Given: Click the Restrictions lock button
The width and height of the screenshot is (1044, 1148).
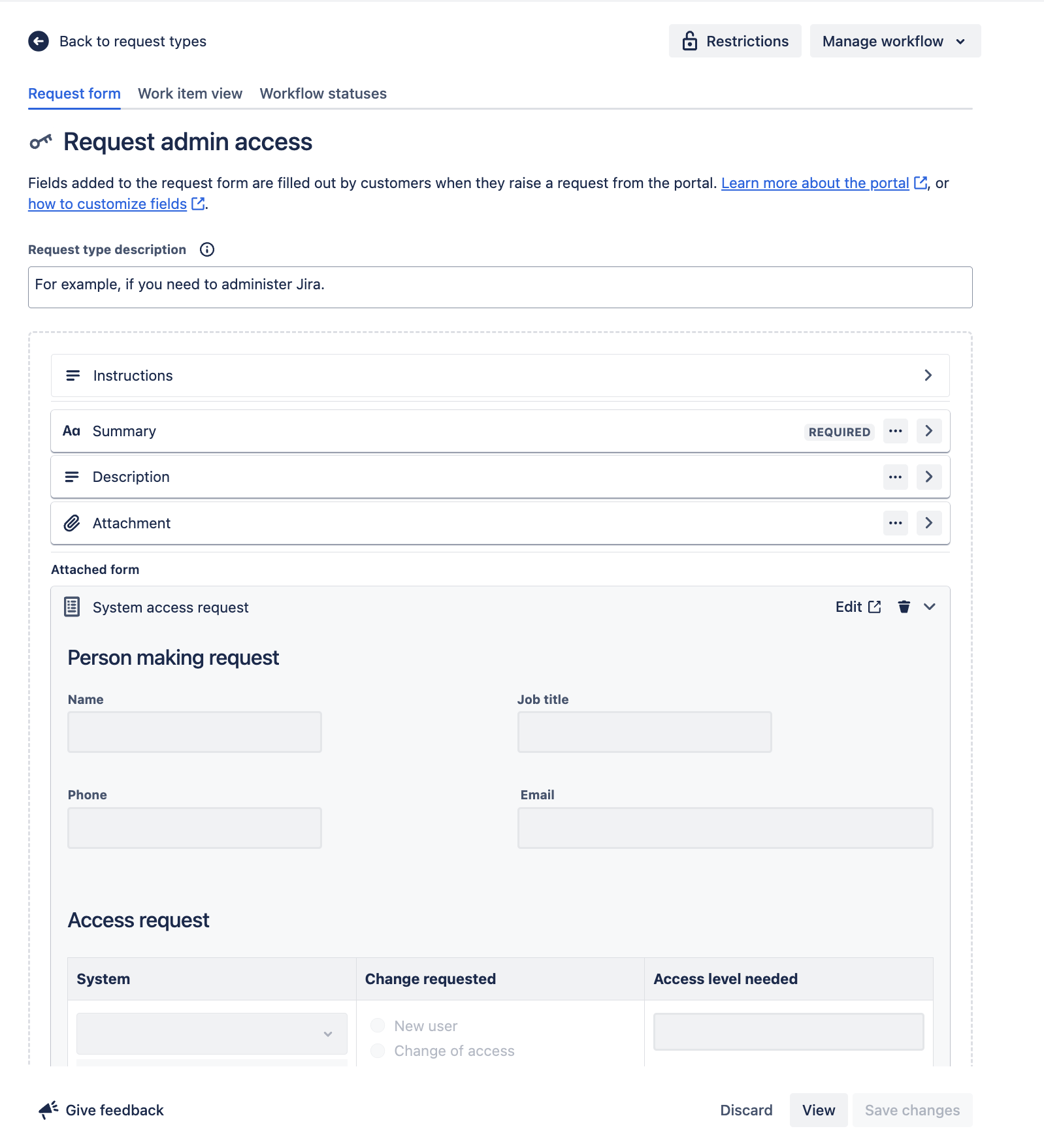Looking at the screenshot, I should pyautogui.click(x=734, y=41).
